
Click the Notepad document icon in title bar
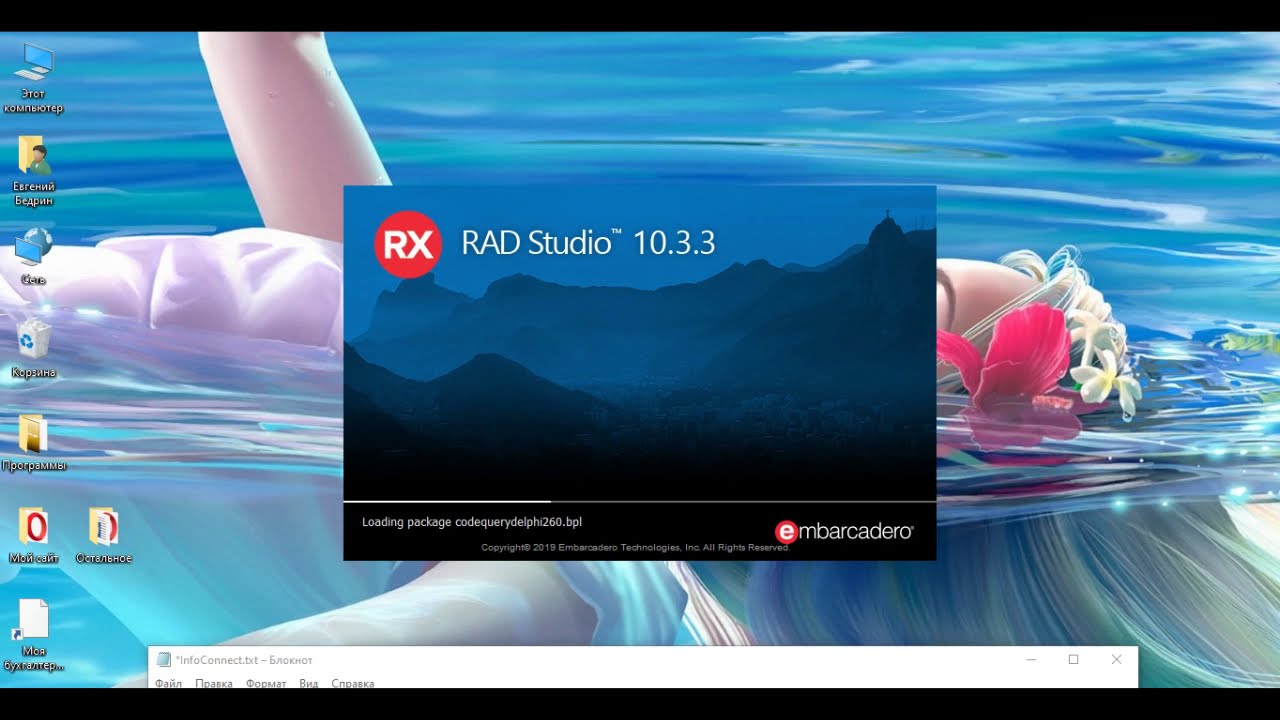tap(164, 660)
